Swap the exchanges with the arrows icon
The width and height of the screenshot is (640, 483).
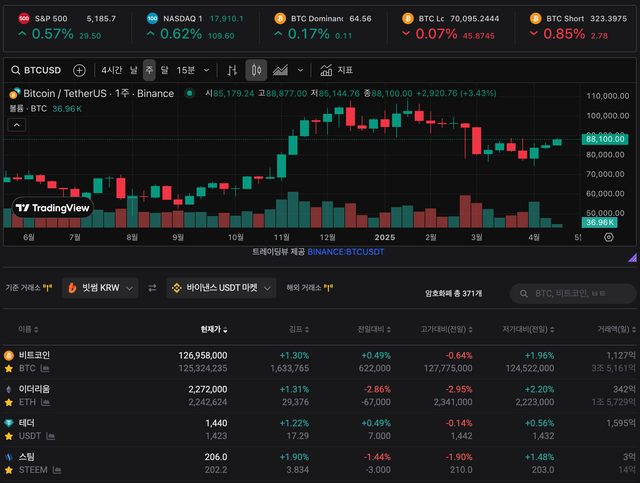(x=152, y=288)
